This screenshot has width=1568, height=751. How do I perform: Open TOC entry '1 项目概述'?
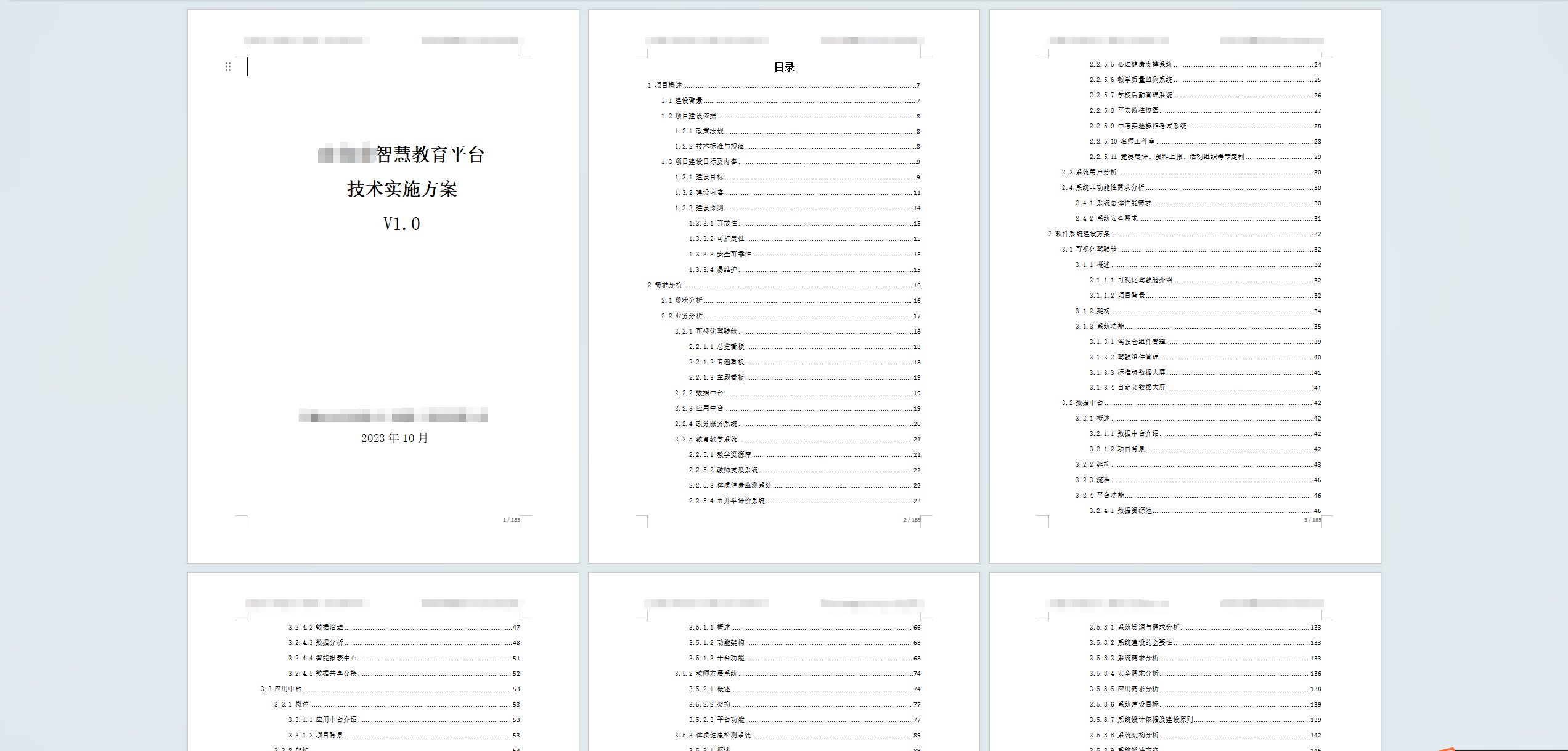tap(783, 86)
